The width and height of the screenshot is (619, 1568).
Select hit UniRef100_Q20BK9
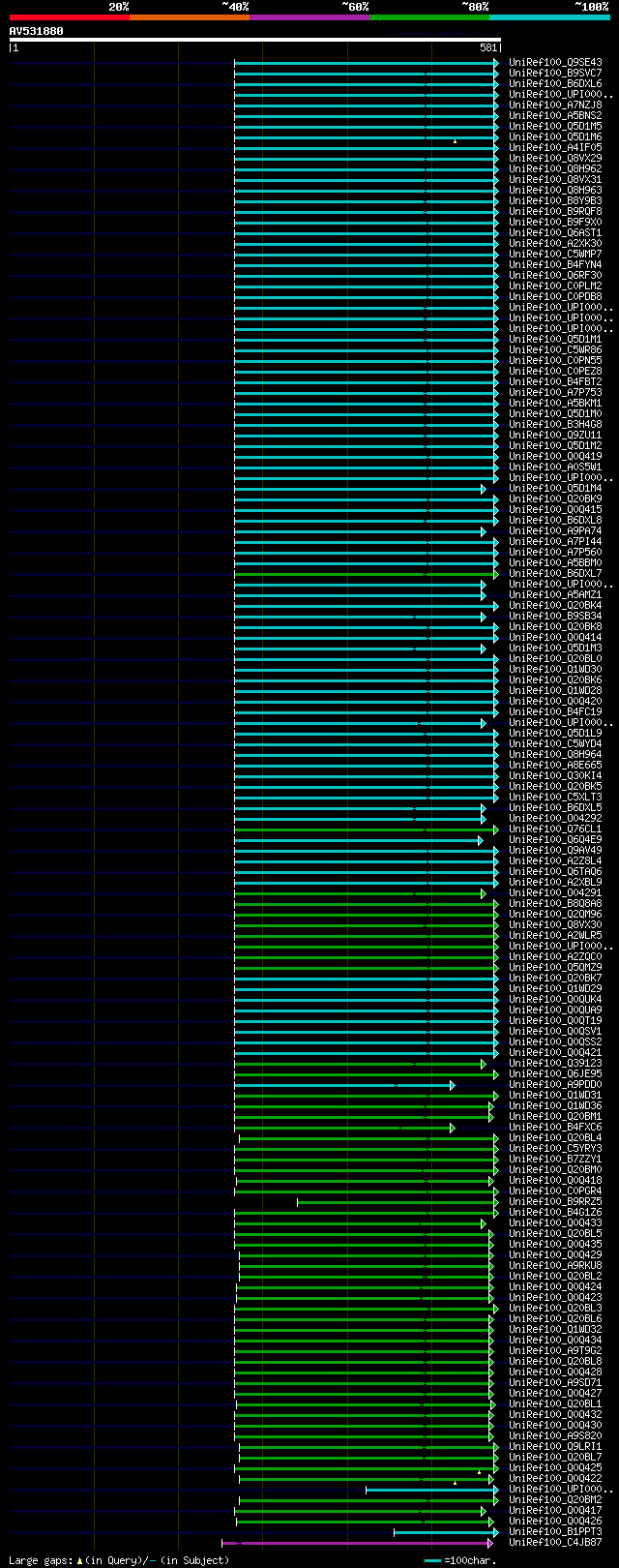point(555,499)
